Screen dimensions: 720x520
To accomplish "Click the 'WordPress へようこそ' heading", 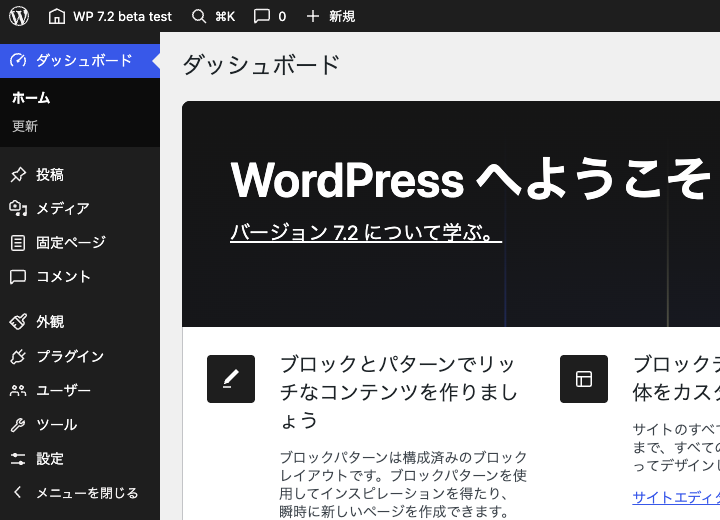I will (x=470, y=179).
